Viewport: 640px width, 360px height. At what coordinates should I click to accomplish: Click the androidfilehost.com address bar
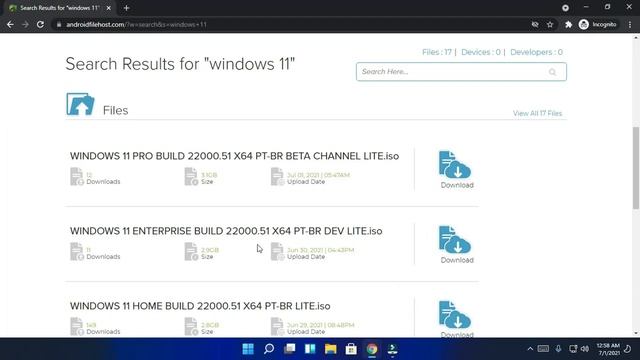[x=290, y=24]
